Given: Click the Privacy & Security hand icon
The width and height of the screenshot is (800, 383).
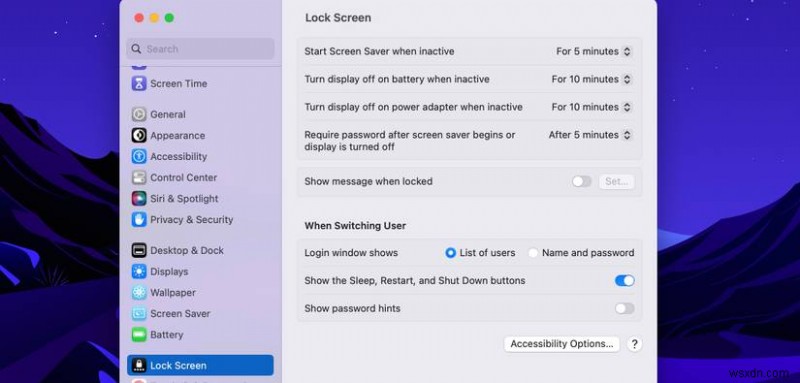Looking at the screenshot, I should point(139,219).
